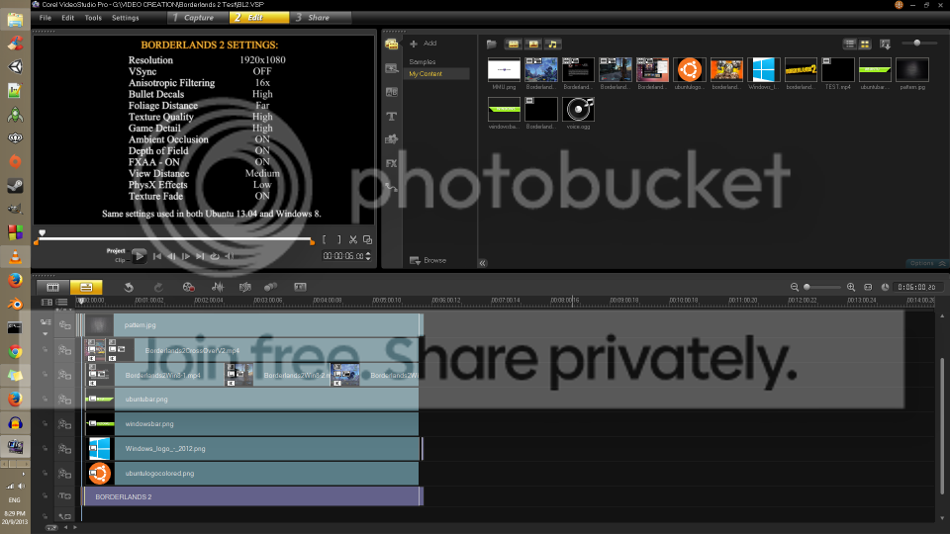Click the scissors Split Clip icon
Viewport: 950px width, 534px height.
click(x=353, y=240)
